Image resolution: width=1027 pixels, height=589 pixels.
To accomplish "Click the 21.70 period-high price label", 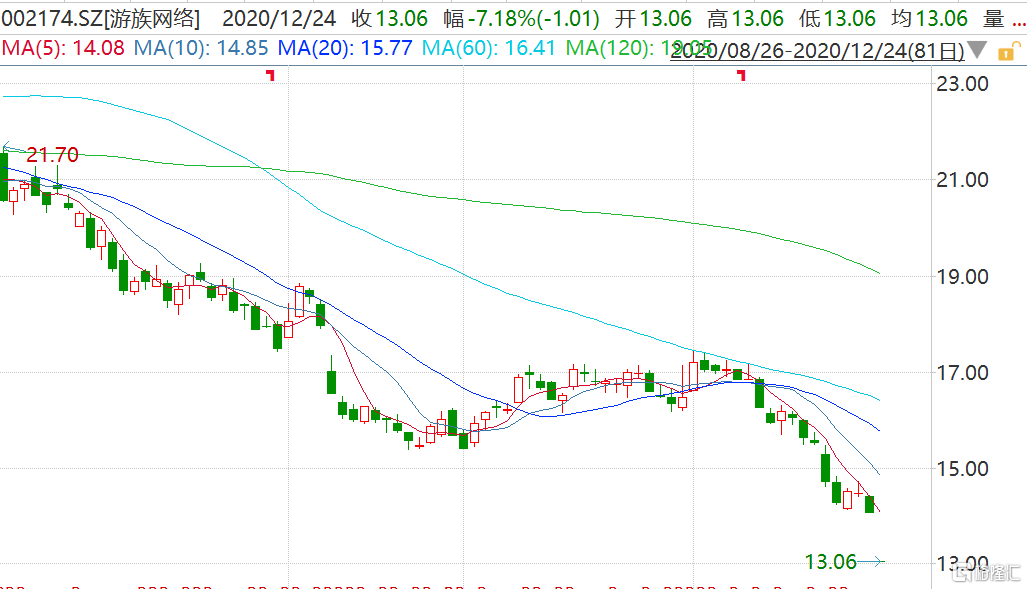I will [52, 155].
